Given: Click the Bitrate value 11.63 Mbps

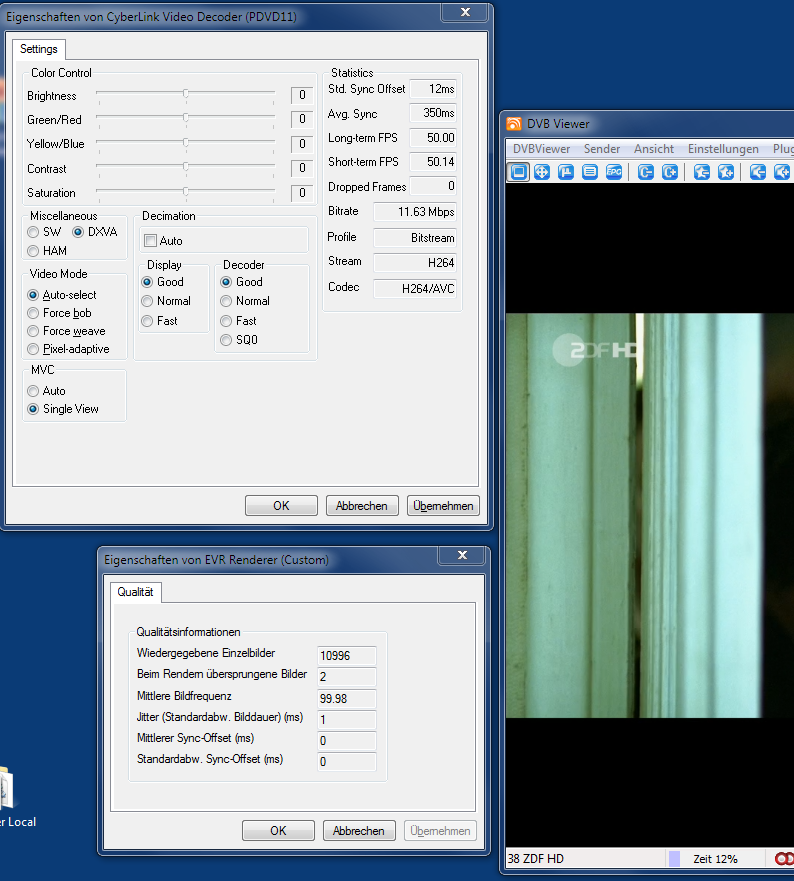Looking at the screenshot, I should [x=415, y=212].
